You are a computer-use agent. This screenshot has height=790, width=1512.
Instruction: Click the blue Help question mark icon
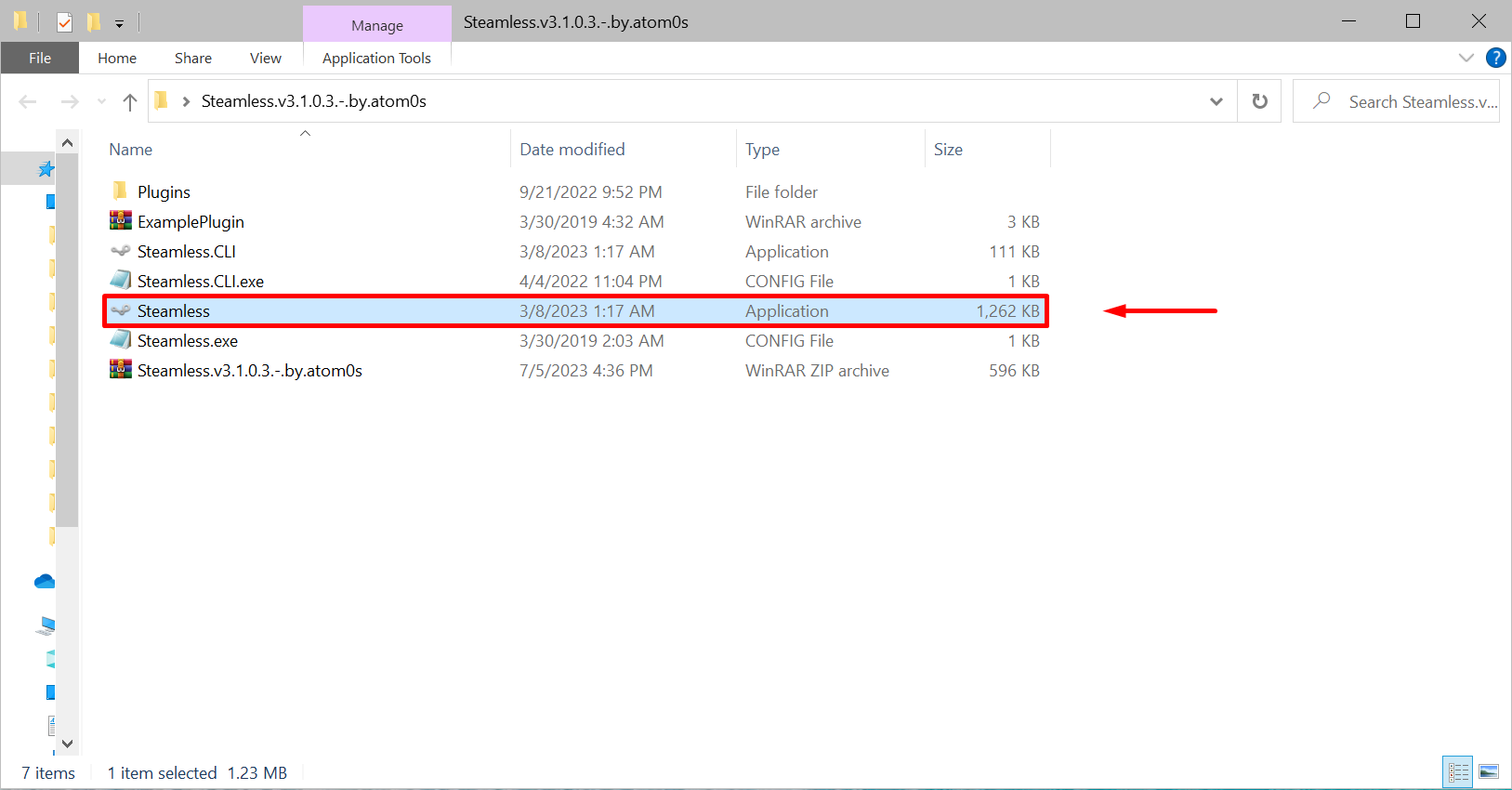[1495, 58]
